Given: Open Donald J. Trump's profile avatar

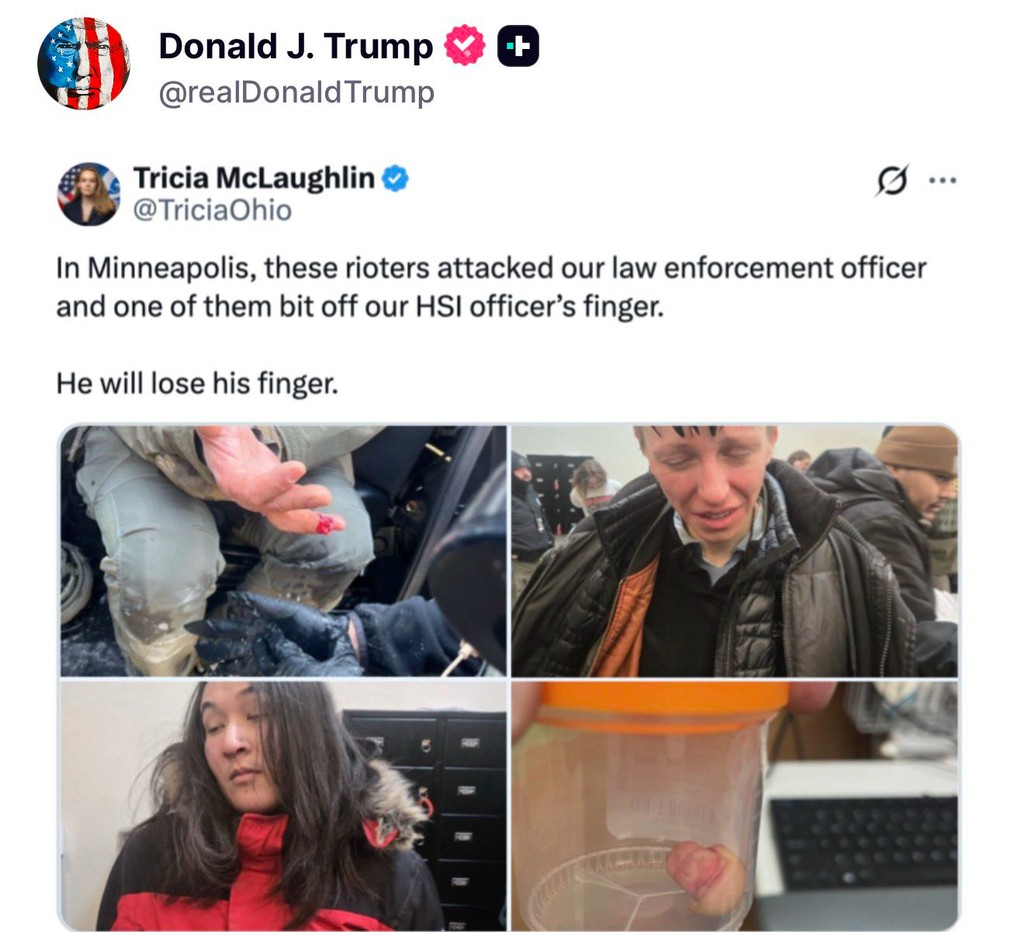Looking at the screenshot, I should (84, 63).
